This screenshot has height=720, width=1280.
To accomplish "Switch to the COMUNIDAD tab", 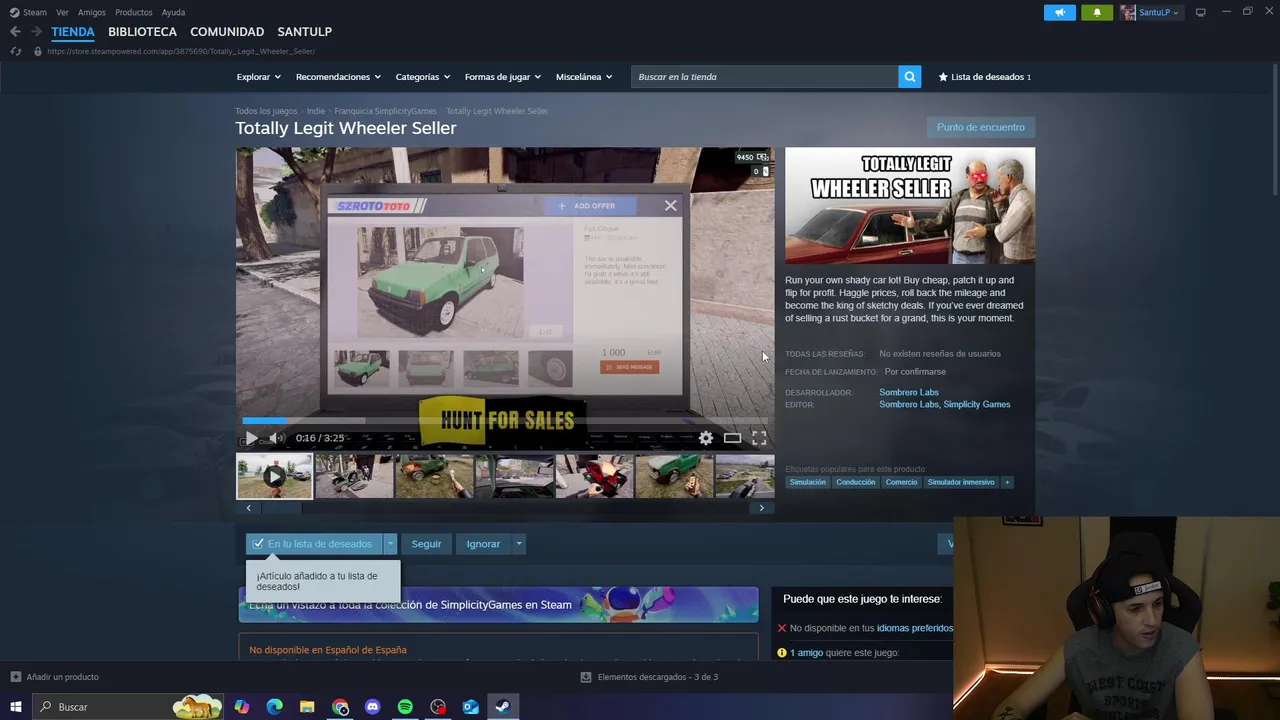I will coord(227,31).
